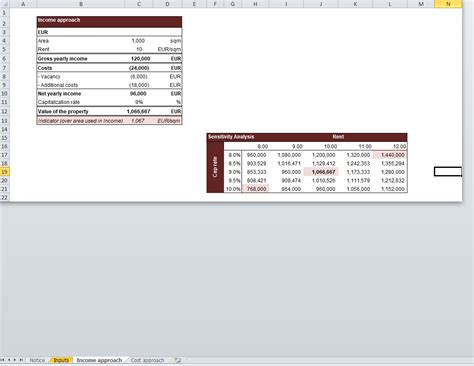Click sensitivity cell 1,152,000

[390, 189]
